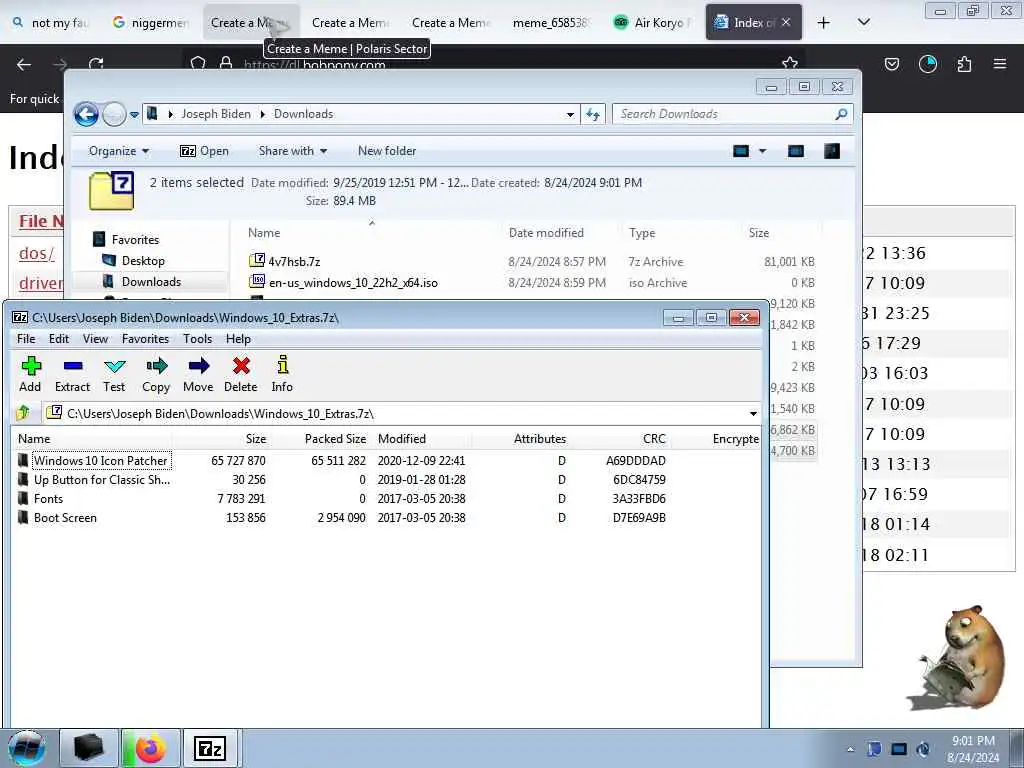This screenshot has height=768, width=1024.
Task: Select the Joseph Biden breadcrumb in Explorer
Action: click(x=216, y=114)
